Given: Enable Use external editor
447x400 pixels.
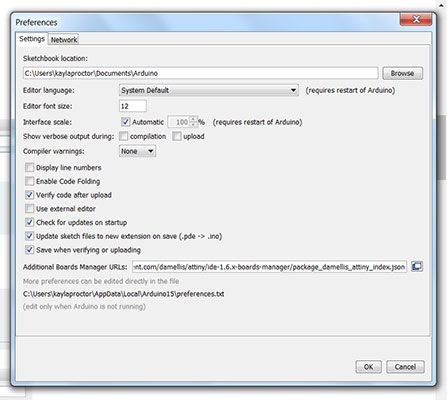Looking at the screenshot, I should tap(30, 209).
